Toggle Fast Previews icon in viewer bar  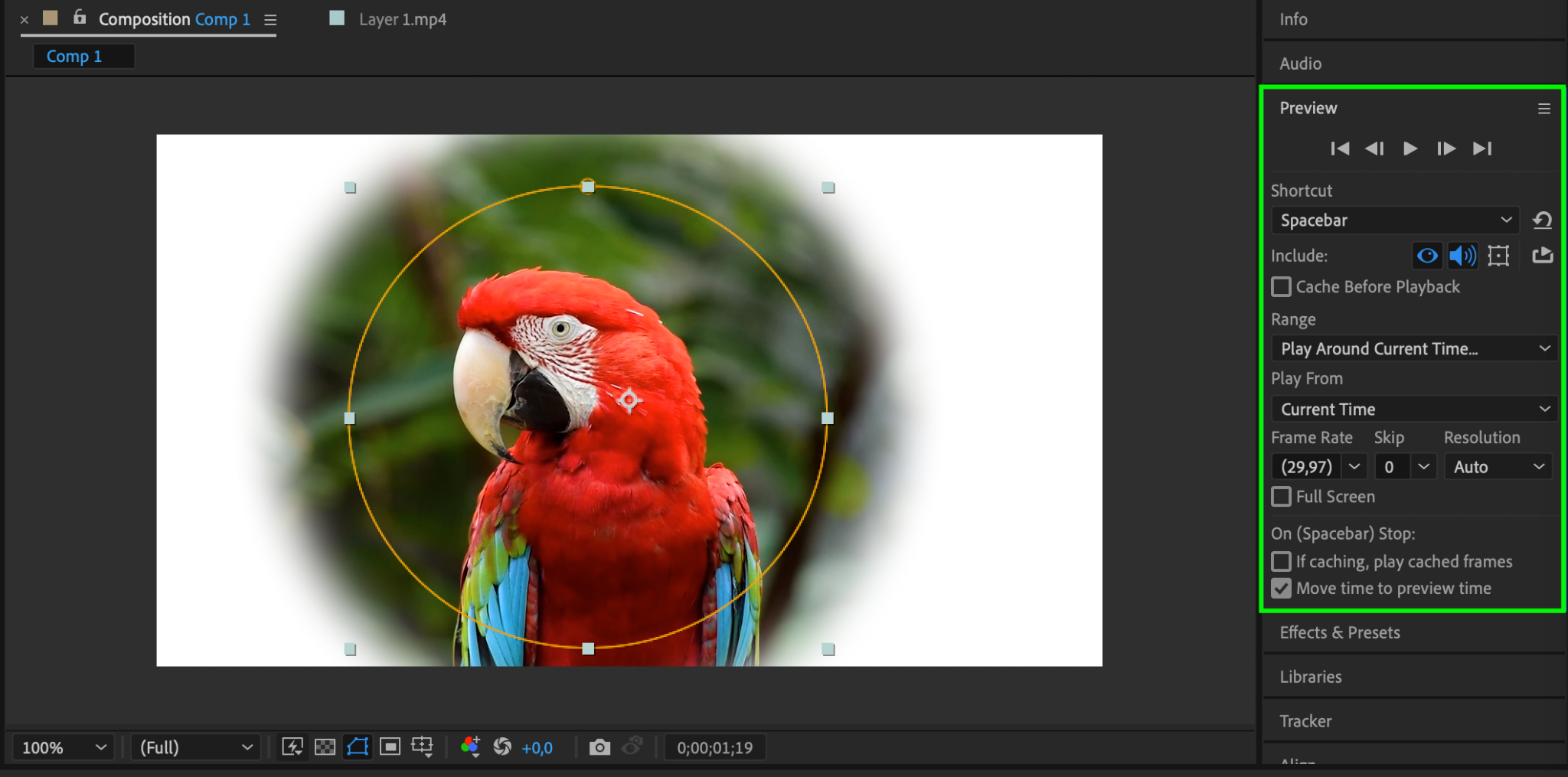click(292, 747)
